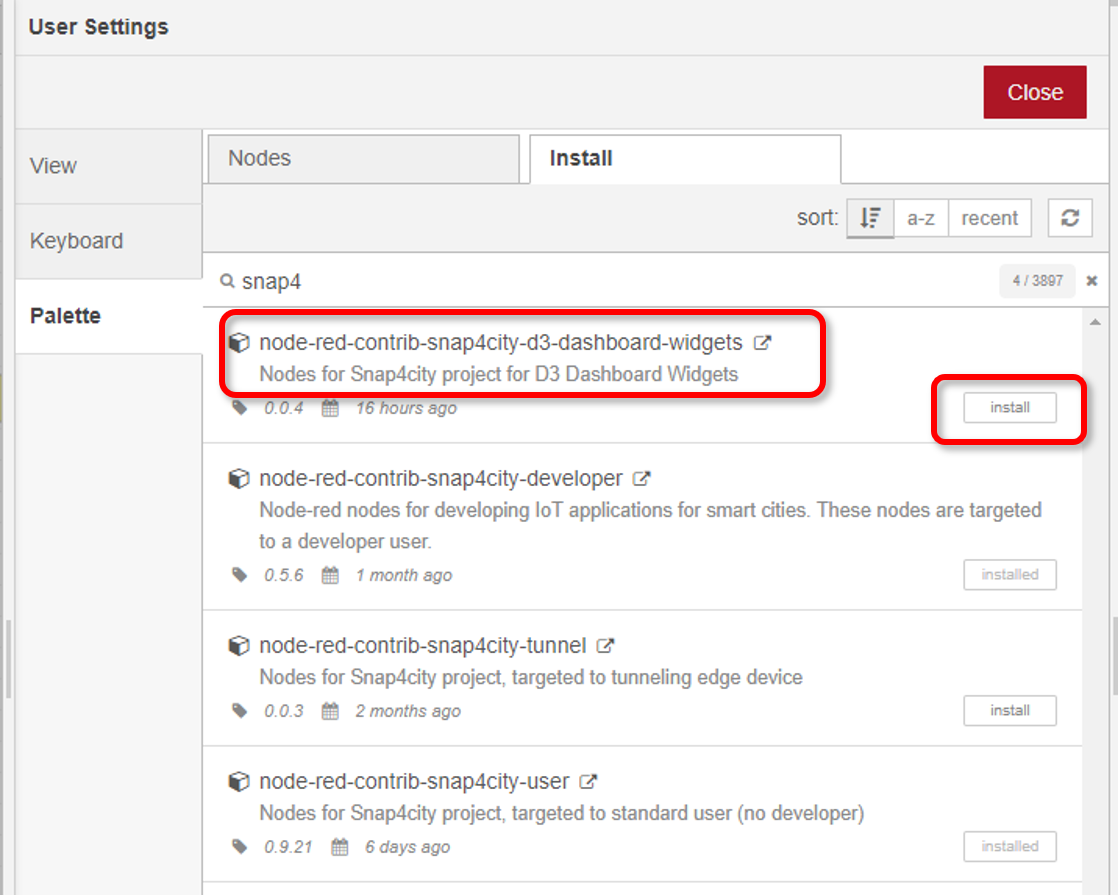Open external link for snap4city-tunnel module
The height and width of the screenshot is (895, 1118).
point(605,646)
